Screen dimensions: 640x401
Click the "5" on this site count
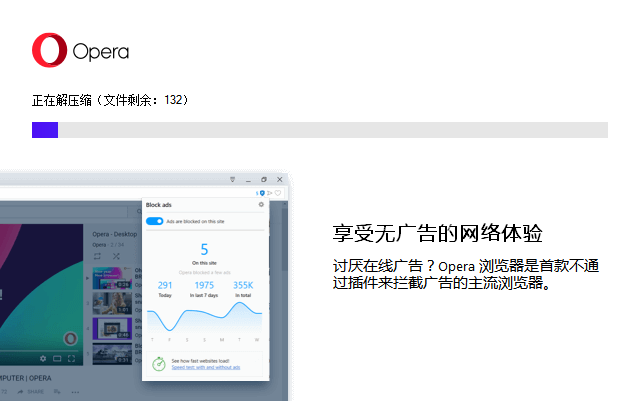[x=204, y=249]
